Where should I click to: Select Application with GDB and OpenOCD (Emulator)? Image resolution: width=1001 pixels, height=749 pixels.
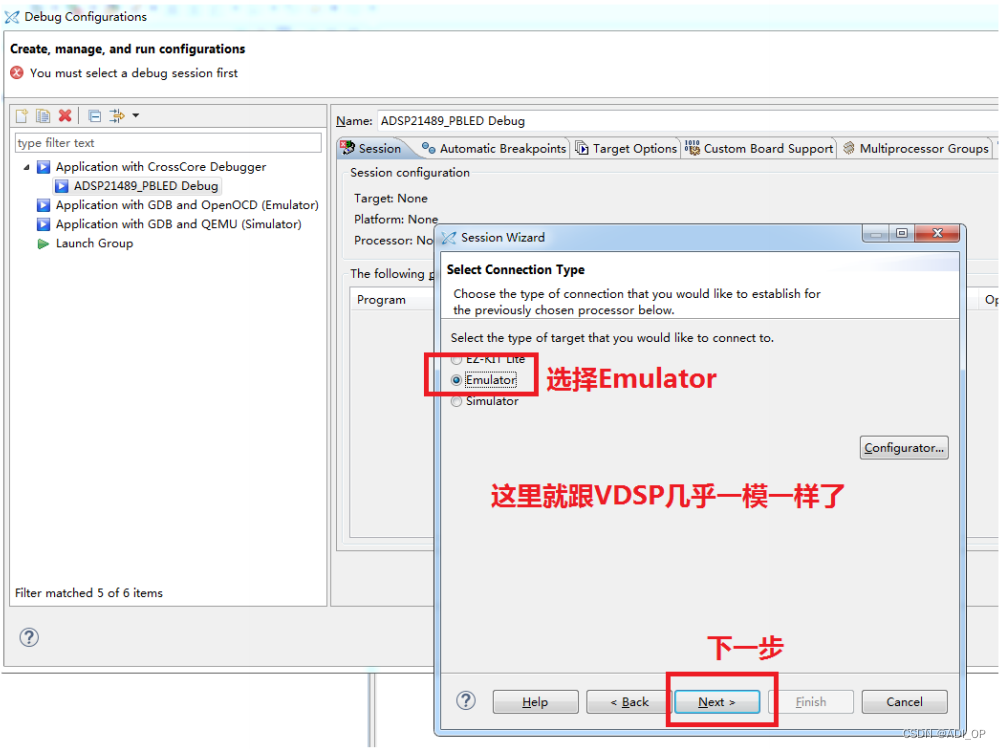pos(186,205)
